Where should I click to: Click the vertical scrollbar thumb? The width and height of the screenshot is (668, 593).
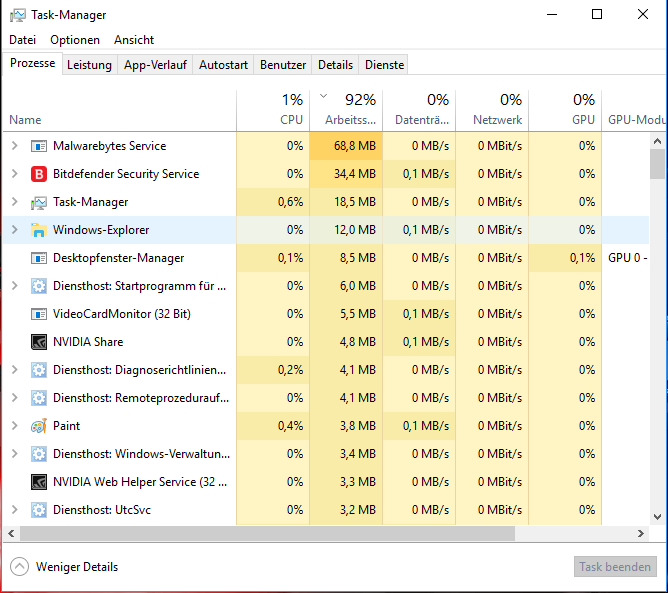657,164
